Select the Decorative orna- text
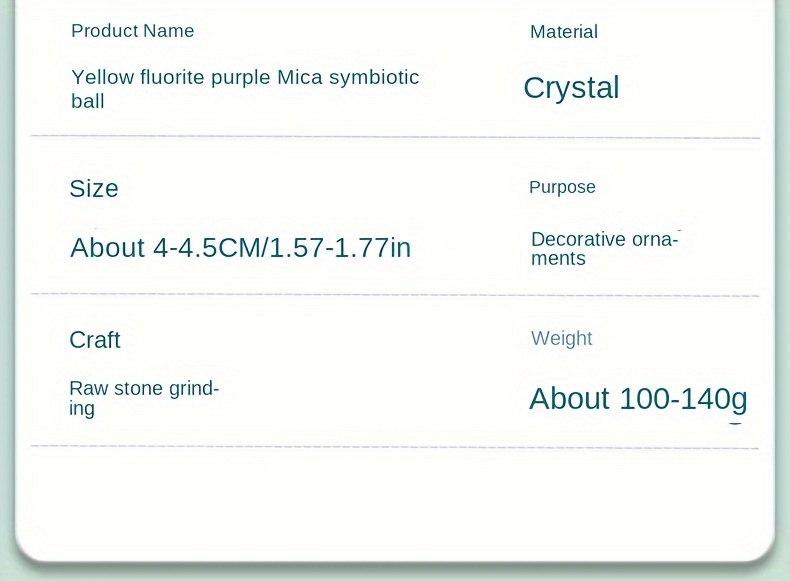Image resolution: width=790 pixels, height=581 pixels. [605, 239]
